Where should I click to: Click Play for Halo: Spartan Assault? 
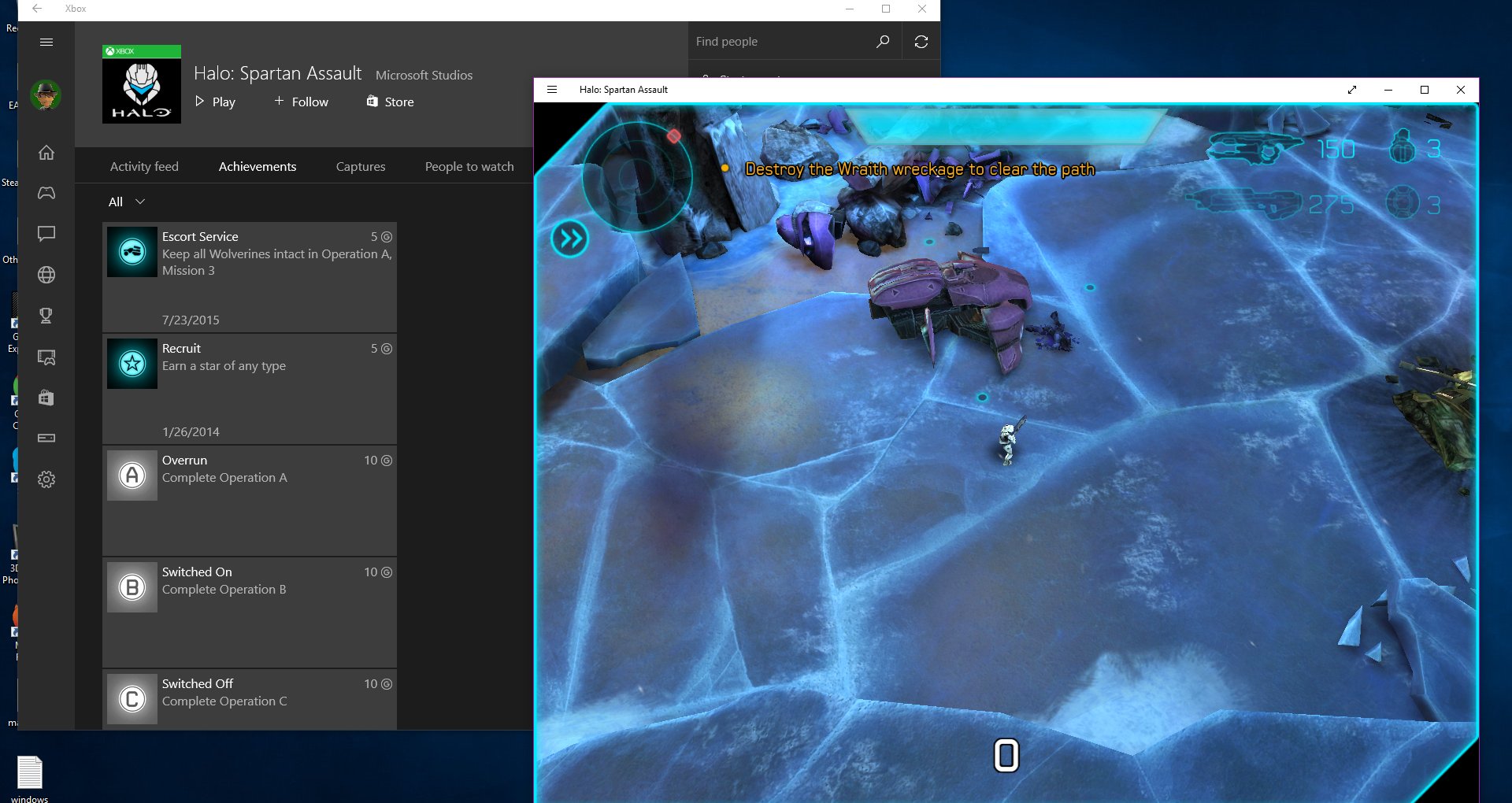point(215,102)
